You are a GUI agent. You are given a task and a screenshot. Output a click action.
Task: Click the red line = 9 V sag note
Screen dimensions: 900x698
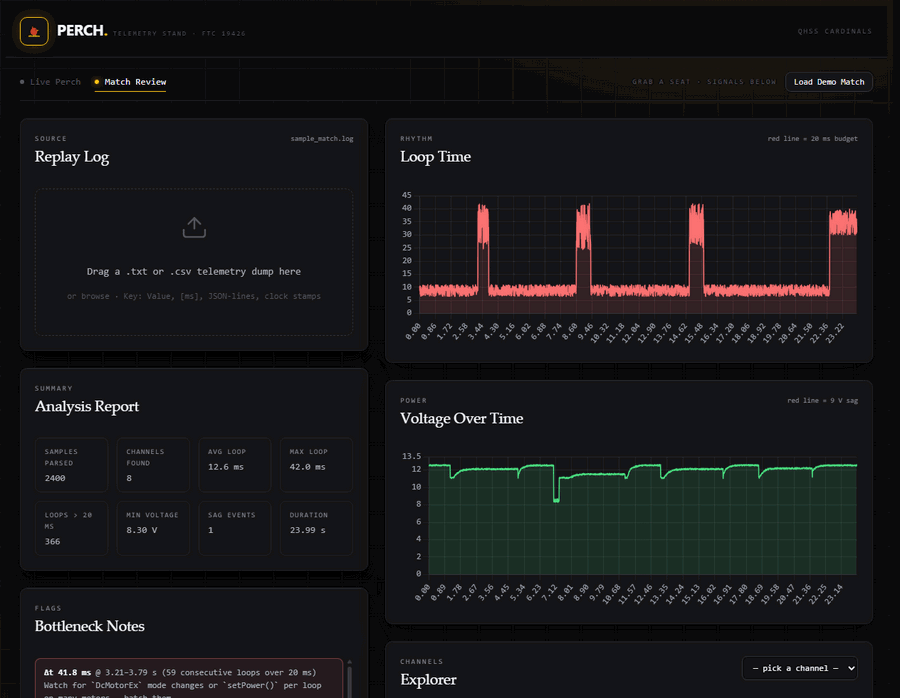pos(823,401)
